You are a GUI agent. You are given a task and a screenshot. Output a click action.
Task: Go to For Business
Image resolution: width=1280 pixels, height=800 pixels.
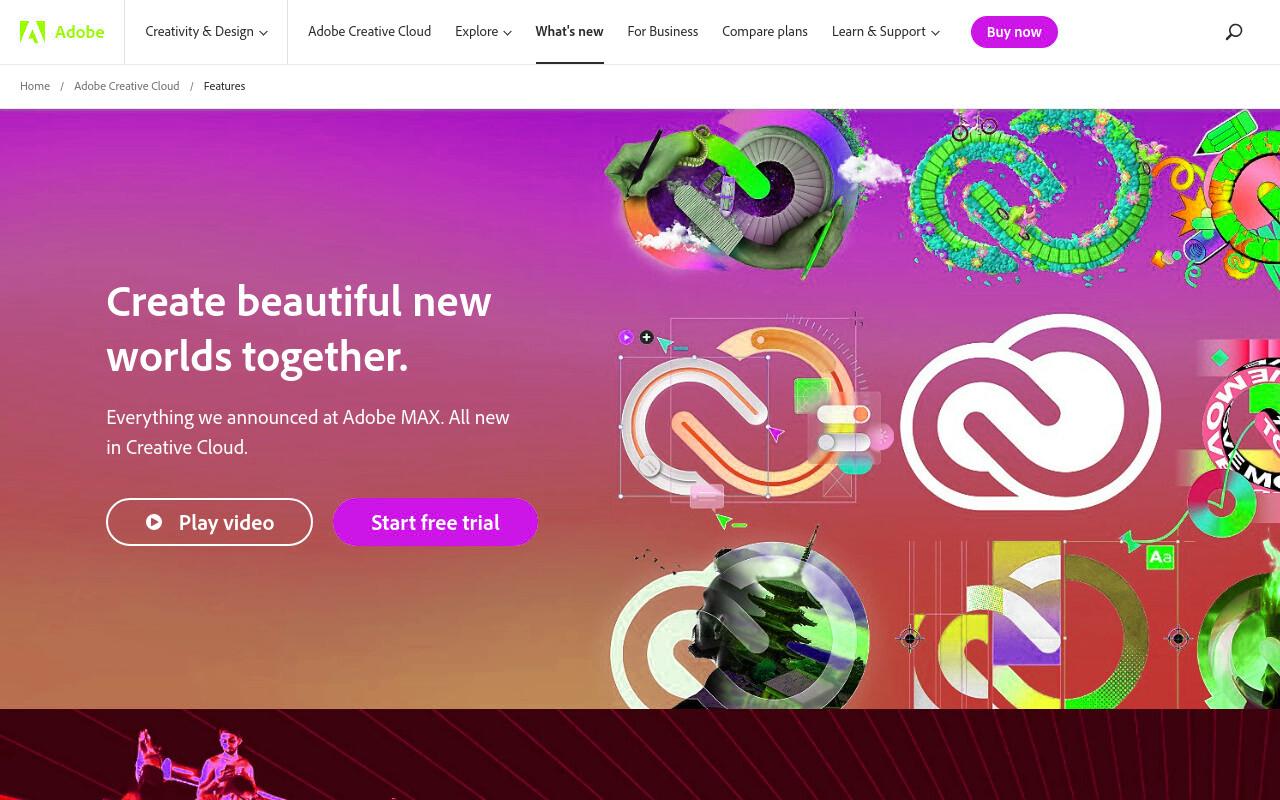tap(662, 32)
